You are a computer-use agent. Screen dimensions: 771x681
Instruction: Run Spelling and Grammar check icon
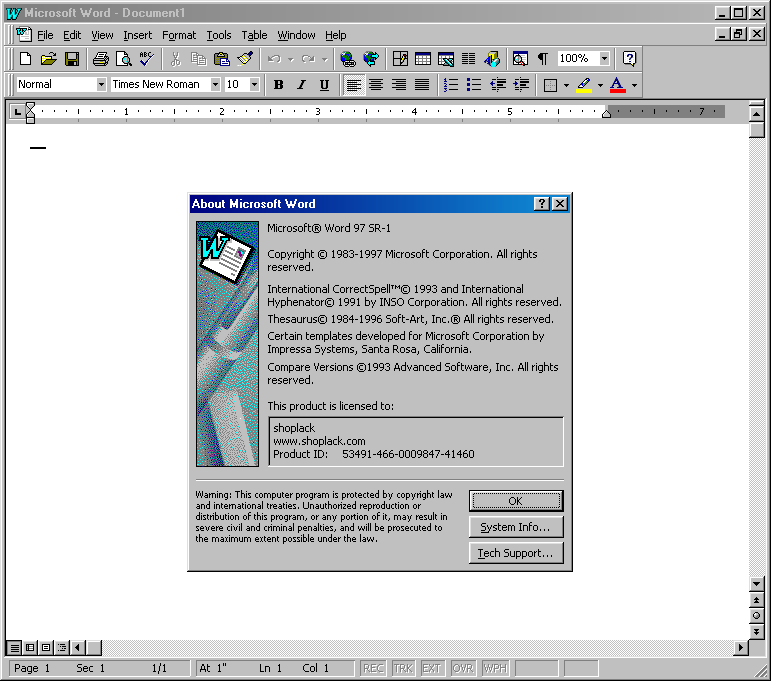pyautogui.click(x=147, y=59)
